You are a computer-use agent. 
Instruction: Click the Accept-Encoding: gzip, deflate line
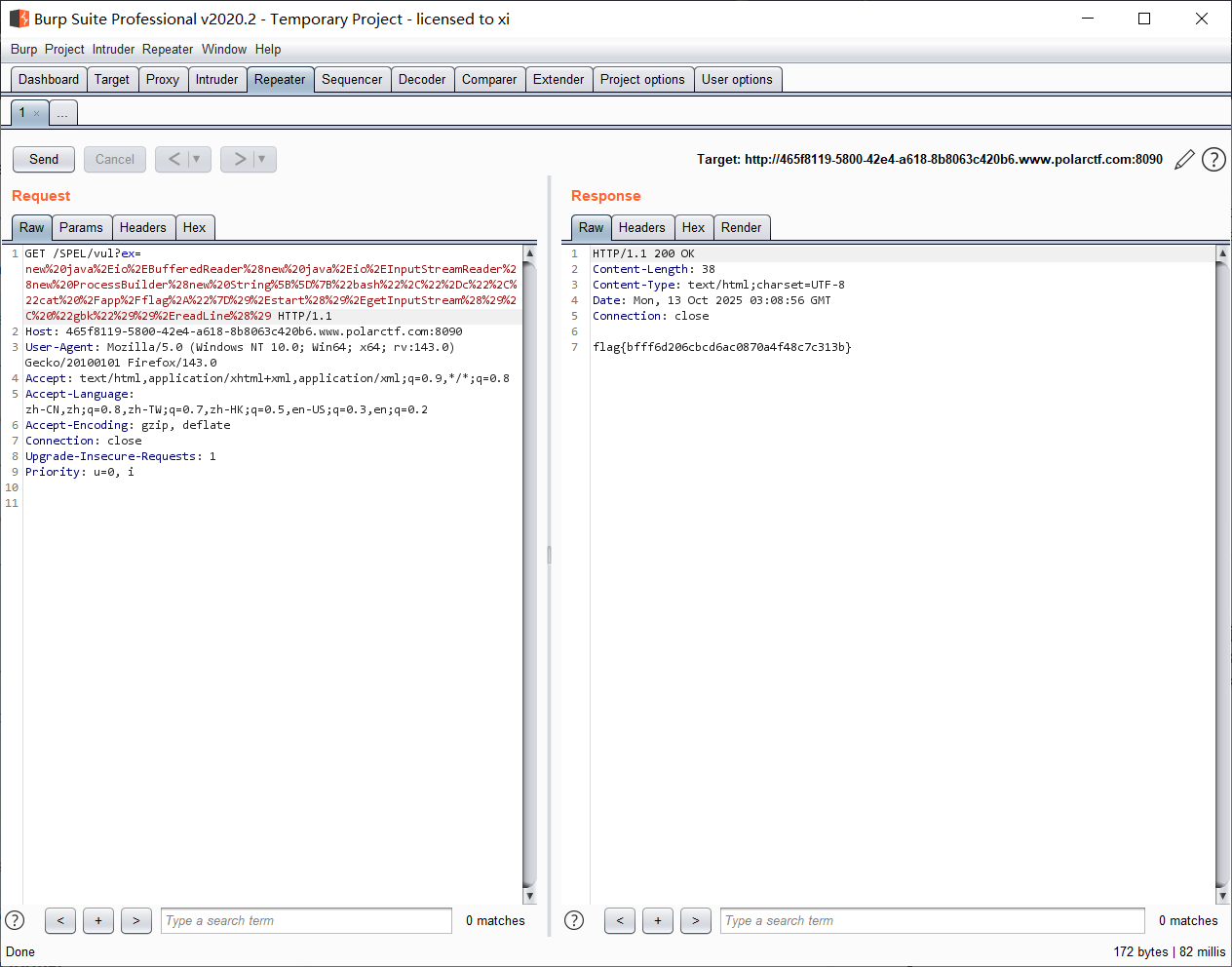click(x=128, y=425)
